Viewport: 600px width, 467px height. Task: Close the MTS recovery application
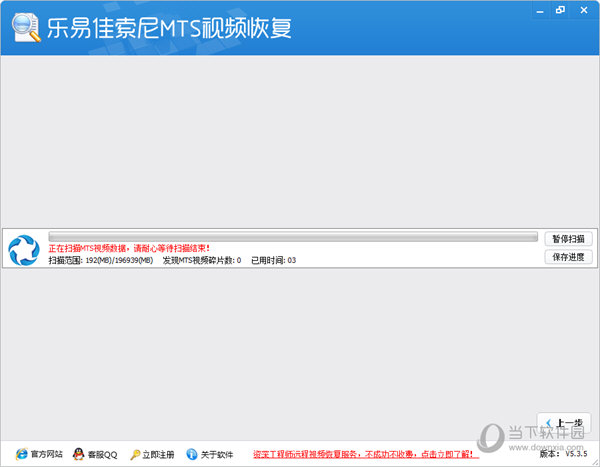584,10
